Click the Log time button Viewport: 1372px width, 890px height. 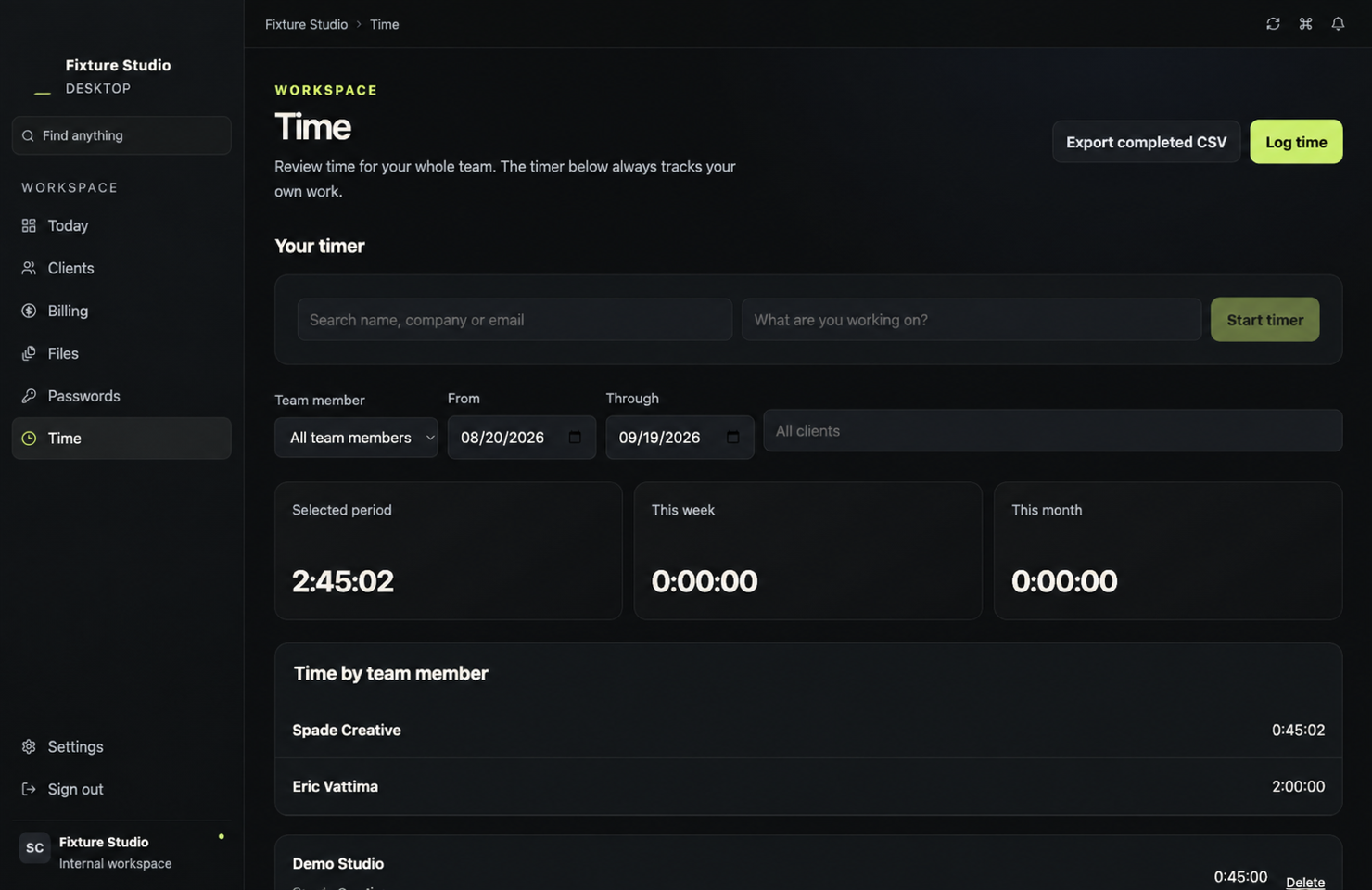click(1296, 142)
